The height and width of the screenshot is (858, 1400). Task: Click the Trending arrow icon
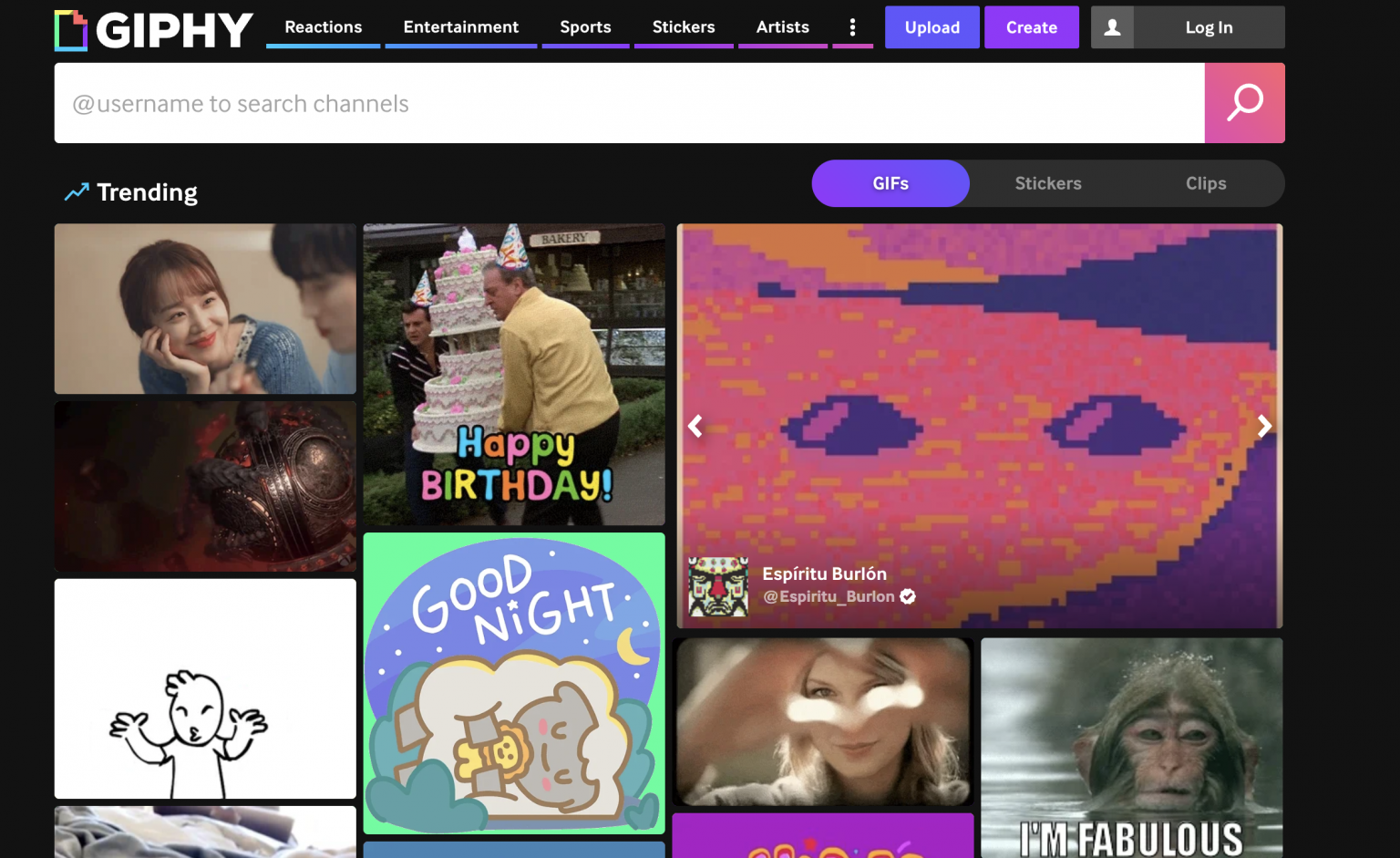tap(77, 191)
